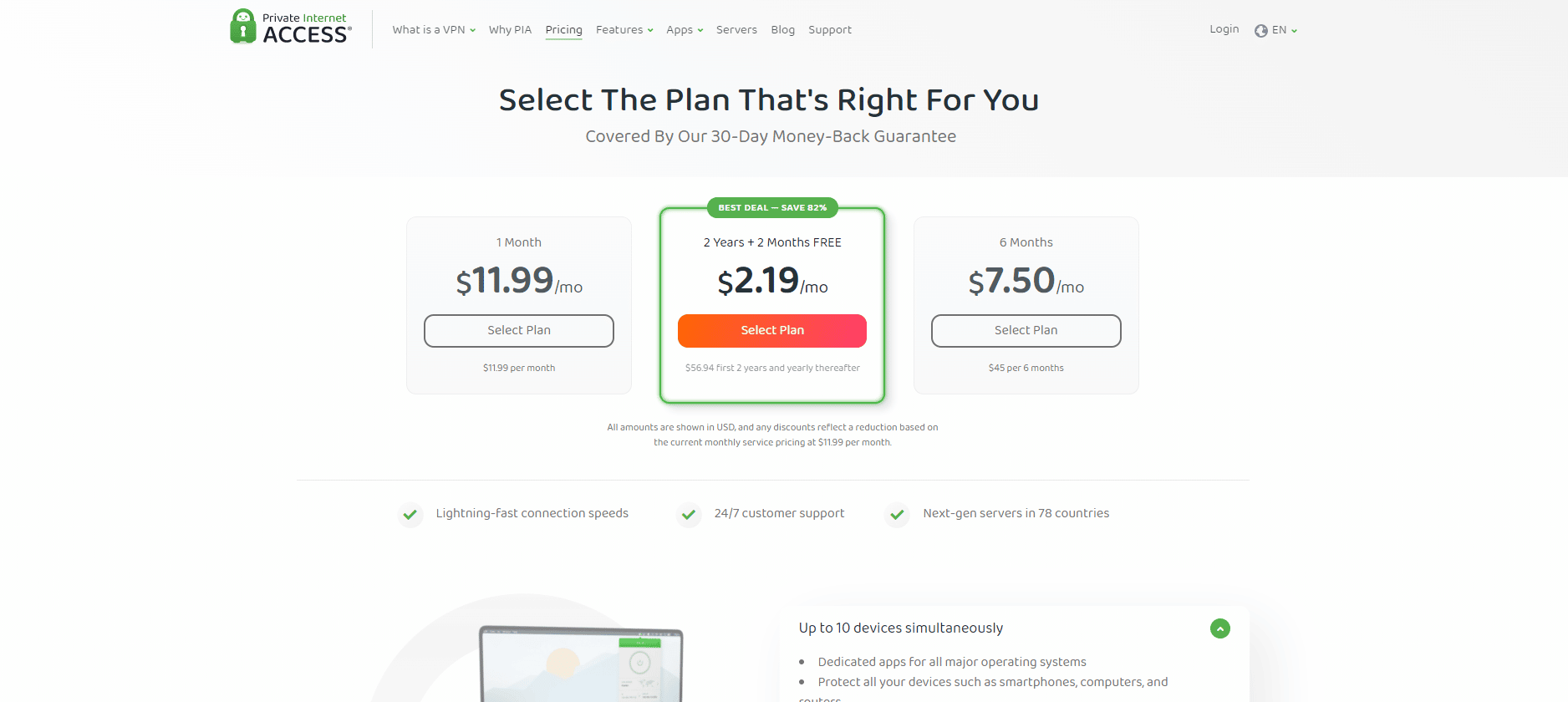Select the 2 Years plan with orange button
The width and height of the screenshot is (1568, 702).
point(772,331)
